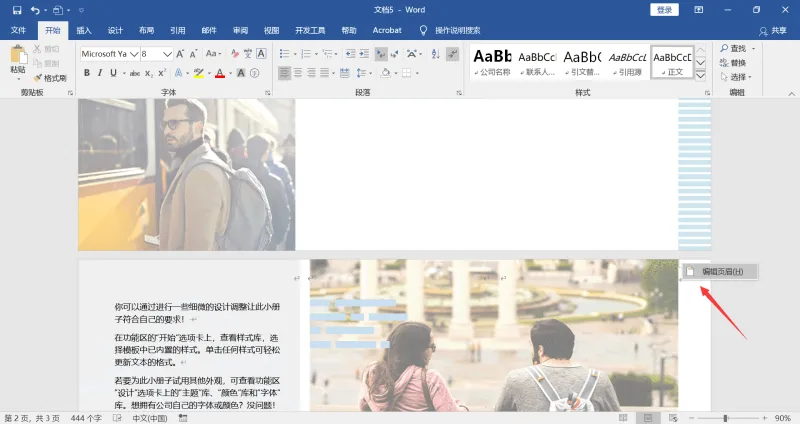The width and height of the screenshot is (800, 424).
Task: Open the ribbon display options icon
Action: (698, 10)
